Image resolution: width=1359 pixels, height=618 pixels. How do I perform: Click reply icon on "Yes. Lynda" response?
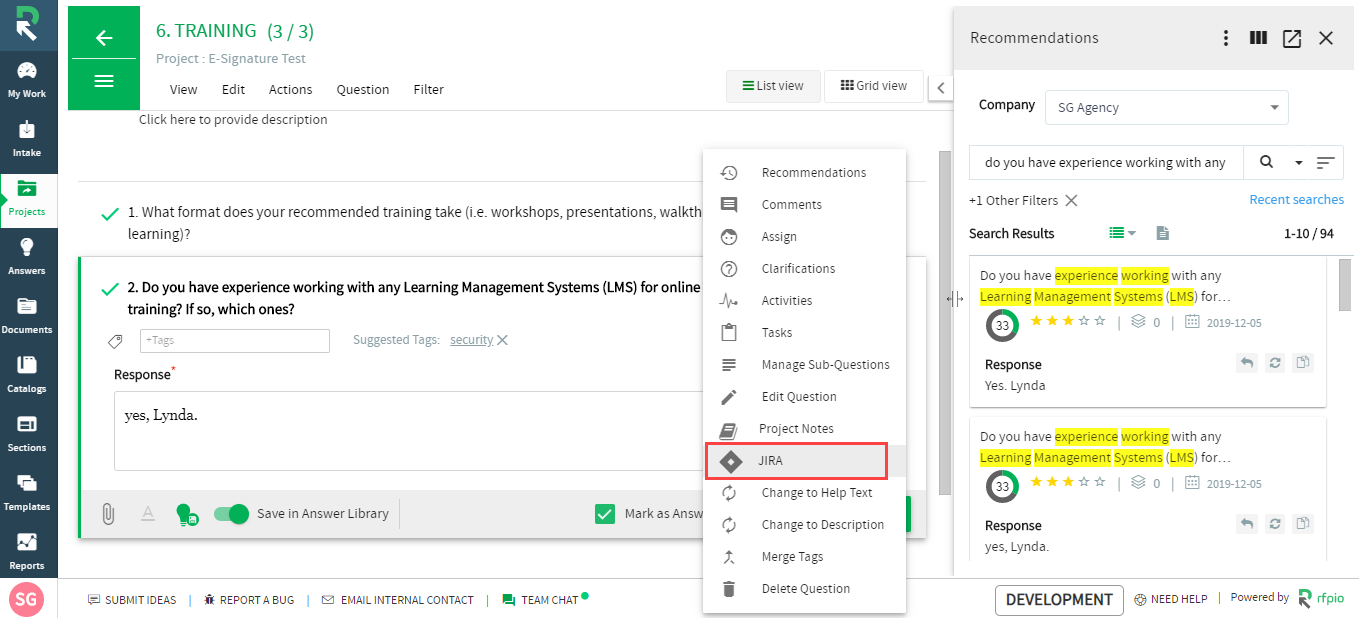coord(1246,363)
